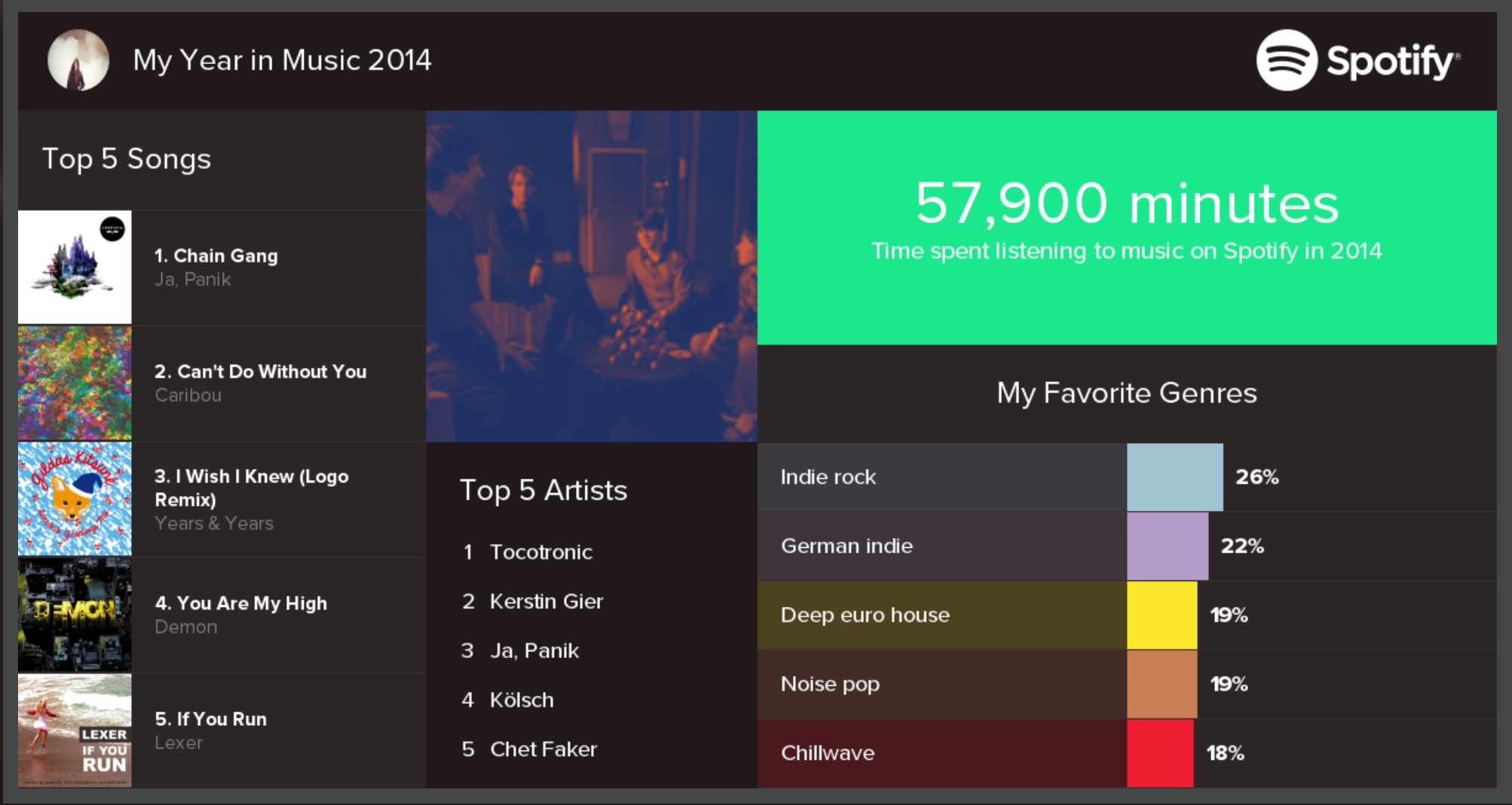The width and height of the screenshot is (1512, 805).
Task: Open the Lexer If You Run cover
Action: (75, 731)
